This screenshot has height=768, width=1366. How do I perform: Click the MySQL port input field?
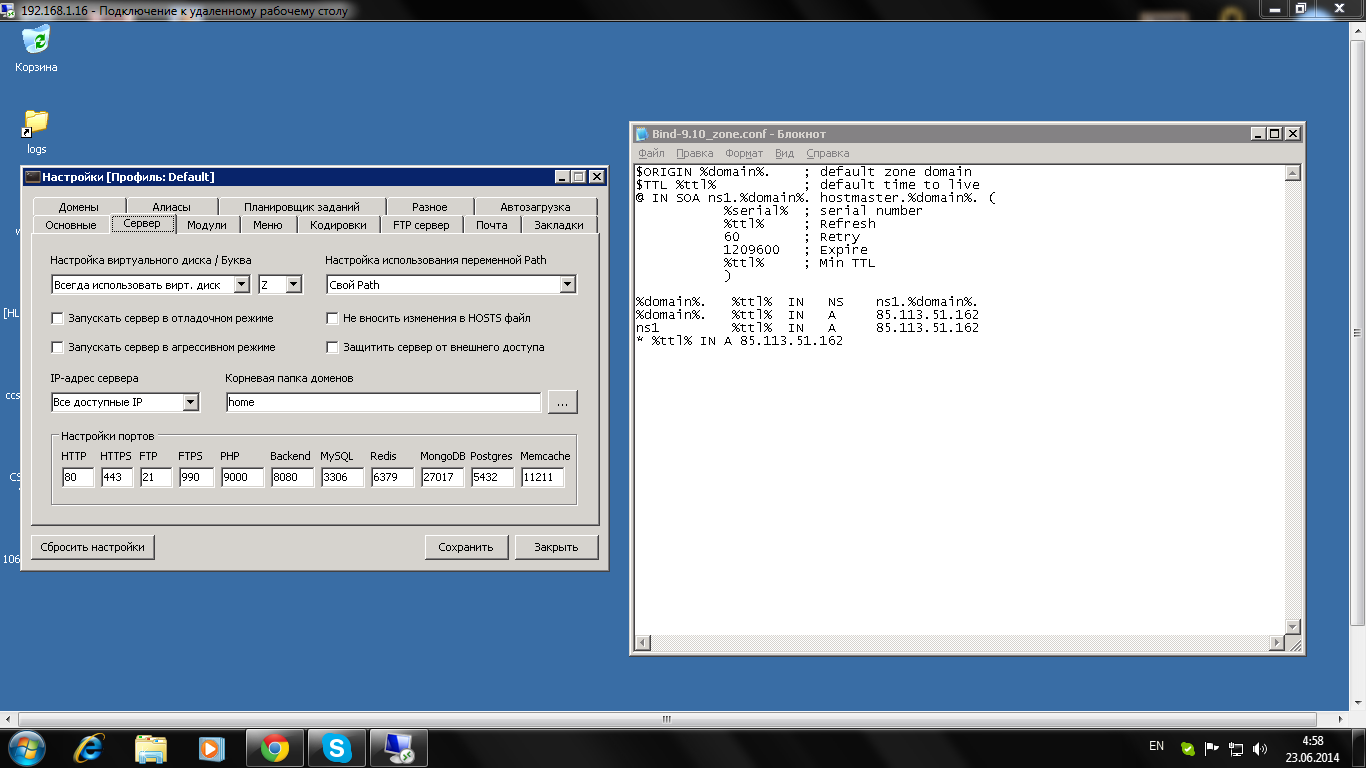pos(342,478)
